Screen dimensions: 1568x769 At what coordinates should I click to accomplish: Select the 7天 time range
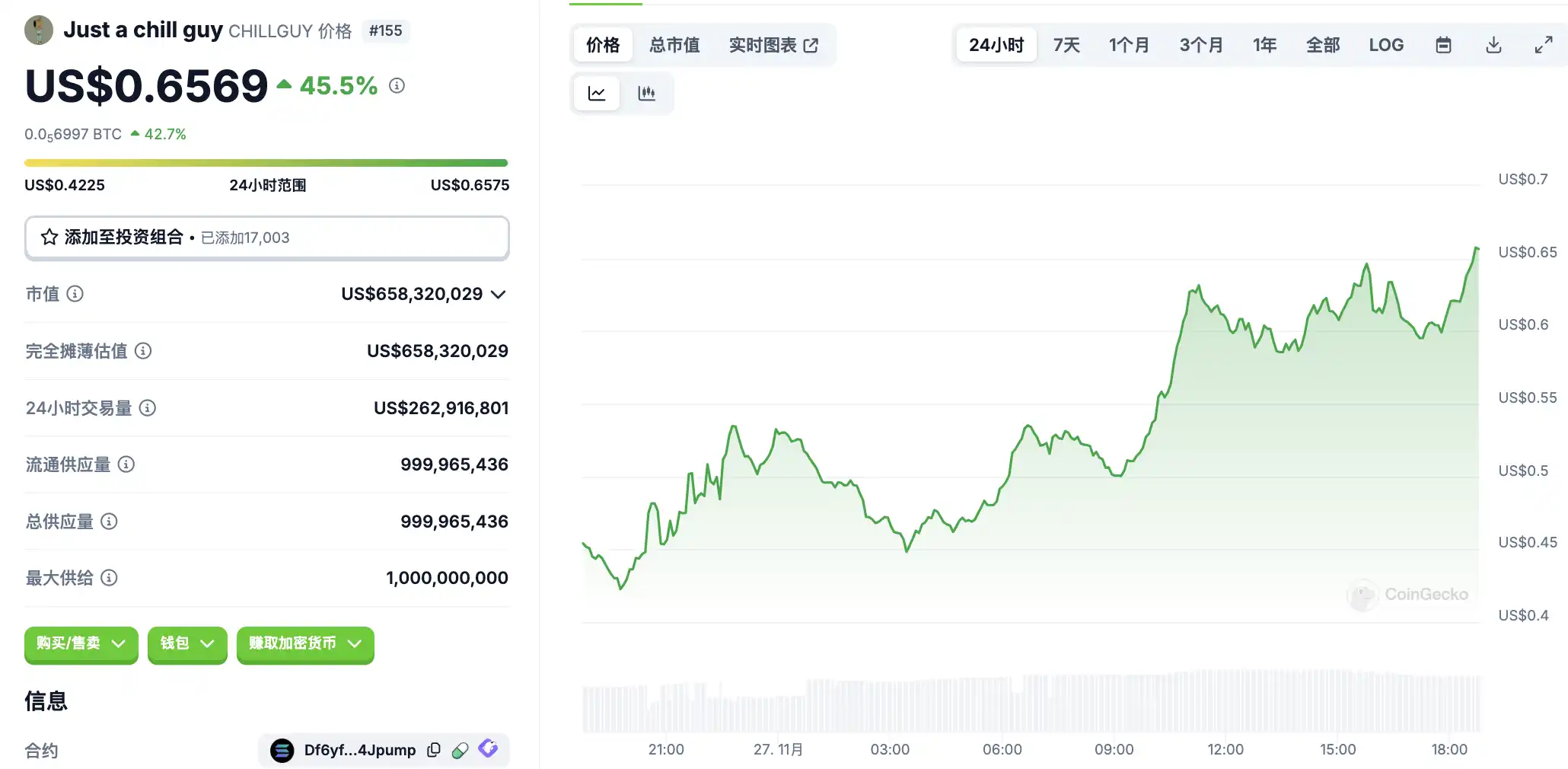(1066, 45)
